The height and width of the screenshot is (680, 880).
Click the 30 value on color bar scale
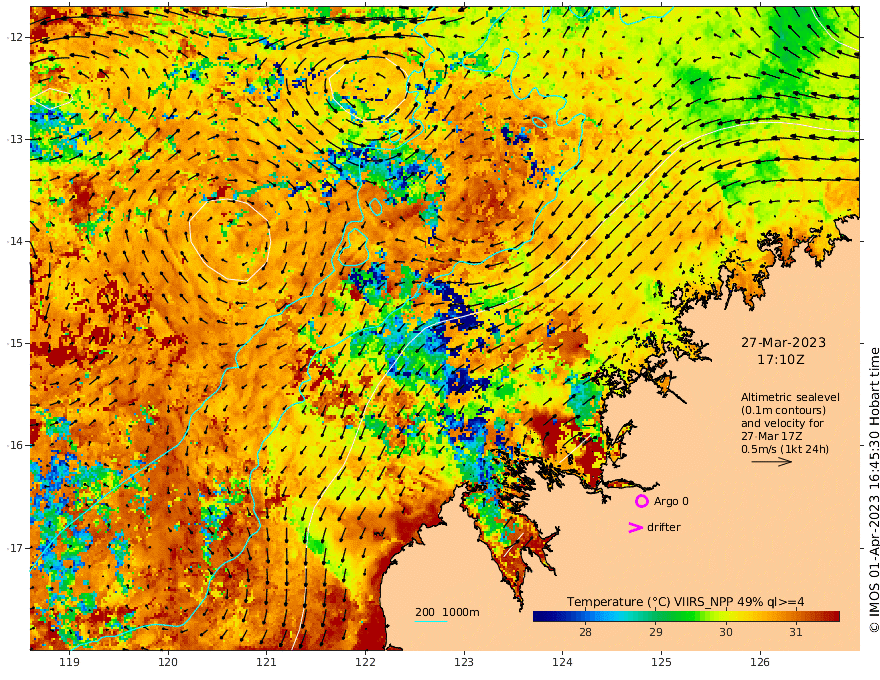click(726, 632)
